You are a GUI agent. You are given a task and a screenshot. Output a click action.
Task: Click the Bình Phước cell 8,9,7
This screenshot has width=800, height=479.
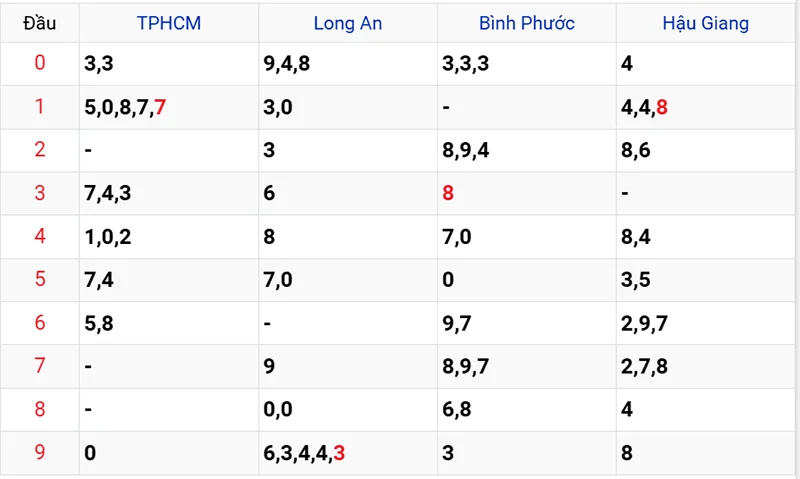[465, 366]
